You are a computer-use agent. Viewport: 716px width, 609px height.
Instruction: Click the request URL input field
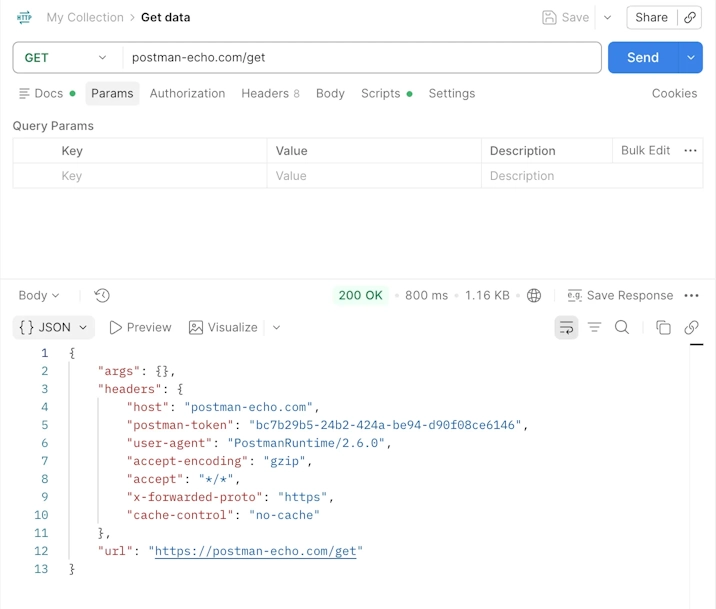(362, 58)
